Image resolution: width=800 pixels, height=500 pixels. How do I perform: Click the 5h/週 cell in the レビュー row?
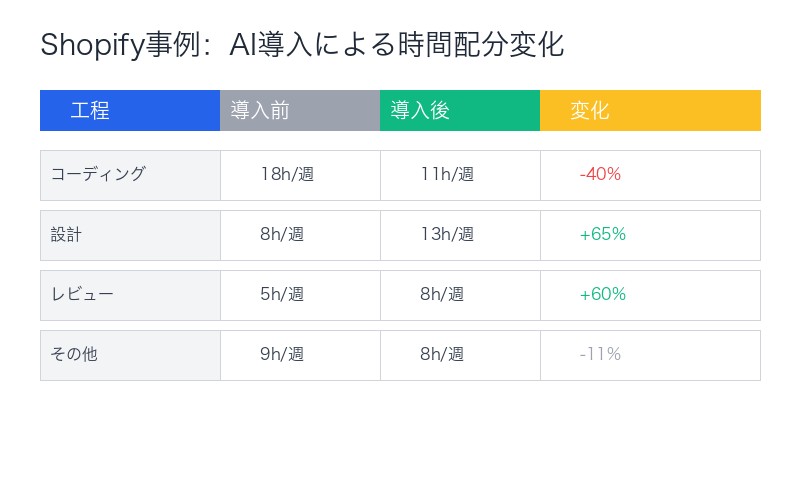(x=300, y=295)
